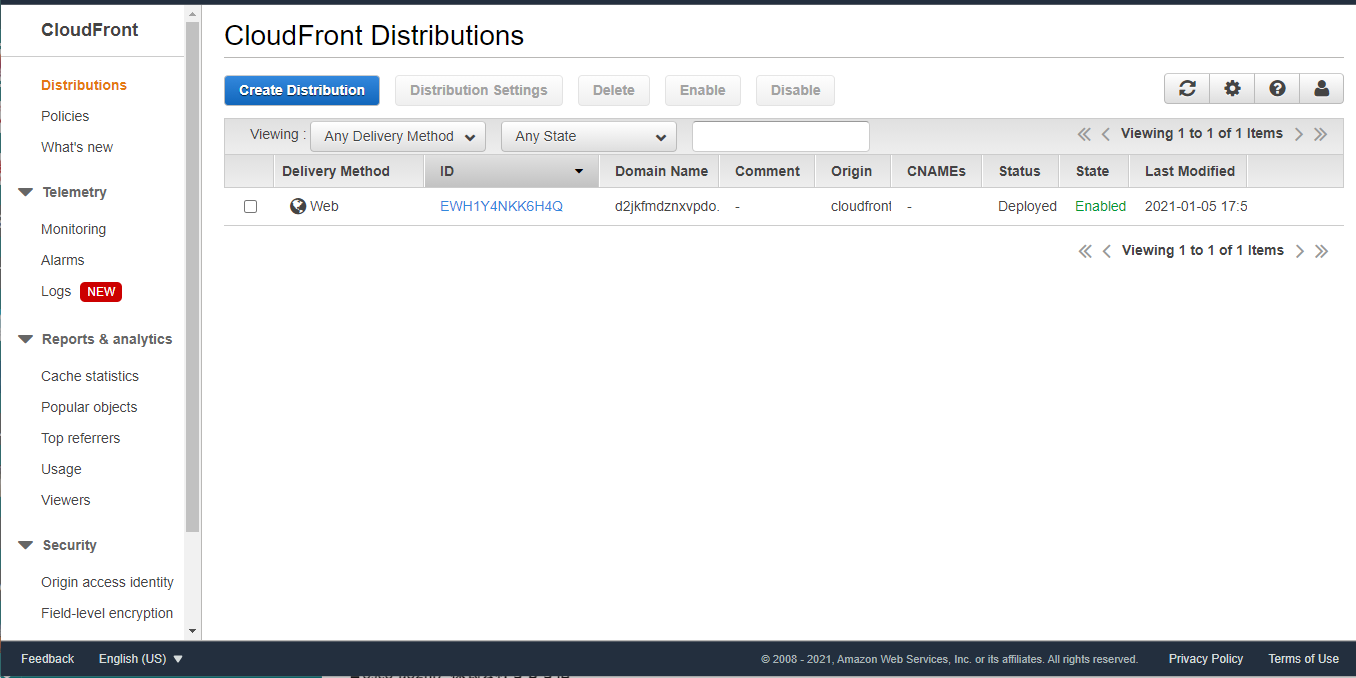Sort by ID column arrow
This screenshot has width=1356, height=678.
pos(578,172)
